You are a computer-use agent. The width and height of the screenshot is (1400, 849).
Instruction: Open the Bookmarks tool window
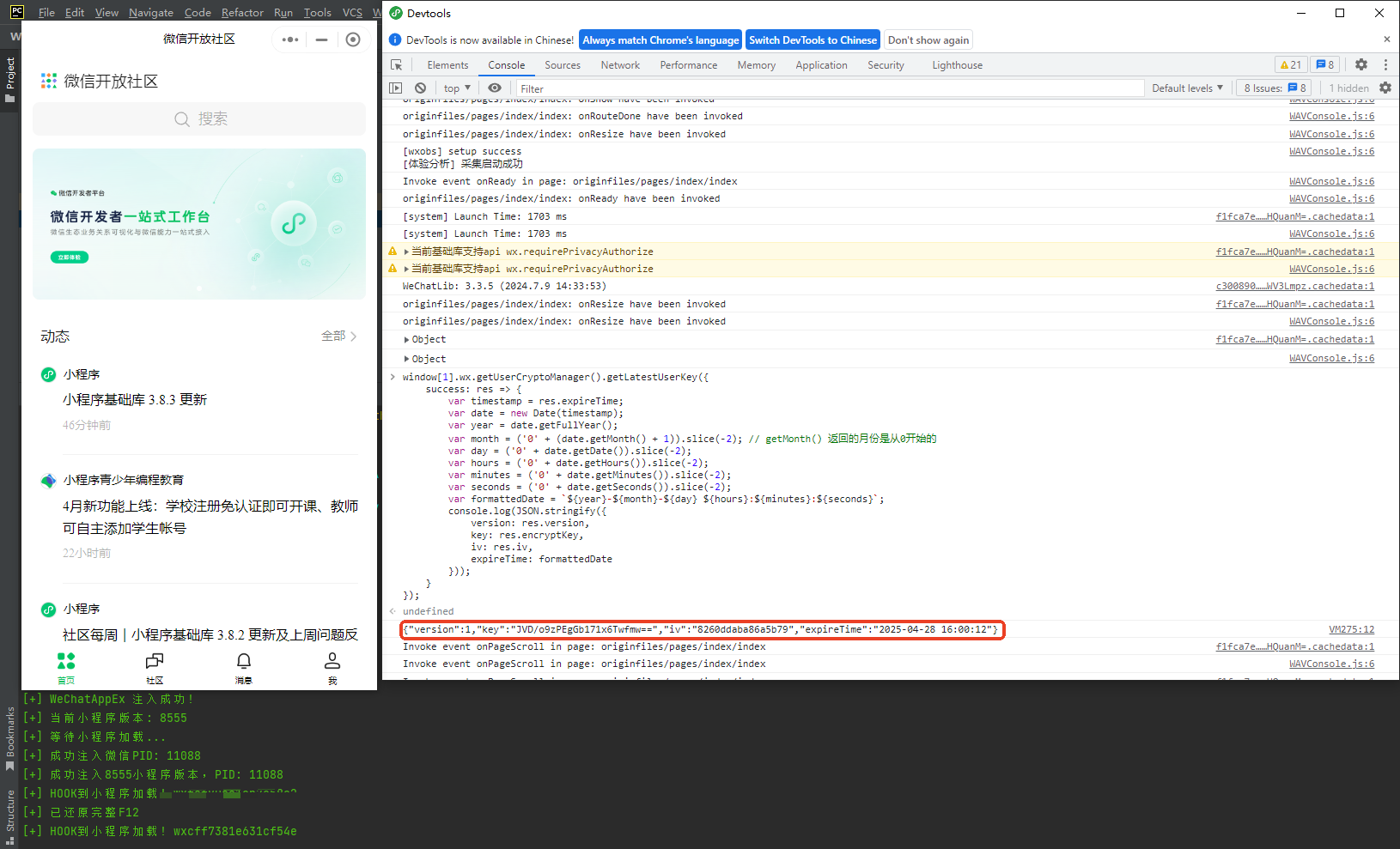click(10, 738)
